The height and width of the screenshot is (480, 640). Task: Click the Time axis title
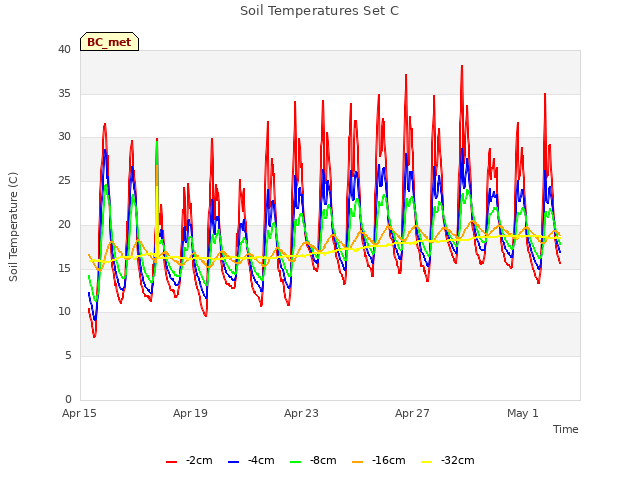[565, 429]
